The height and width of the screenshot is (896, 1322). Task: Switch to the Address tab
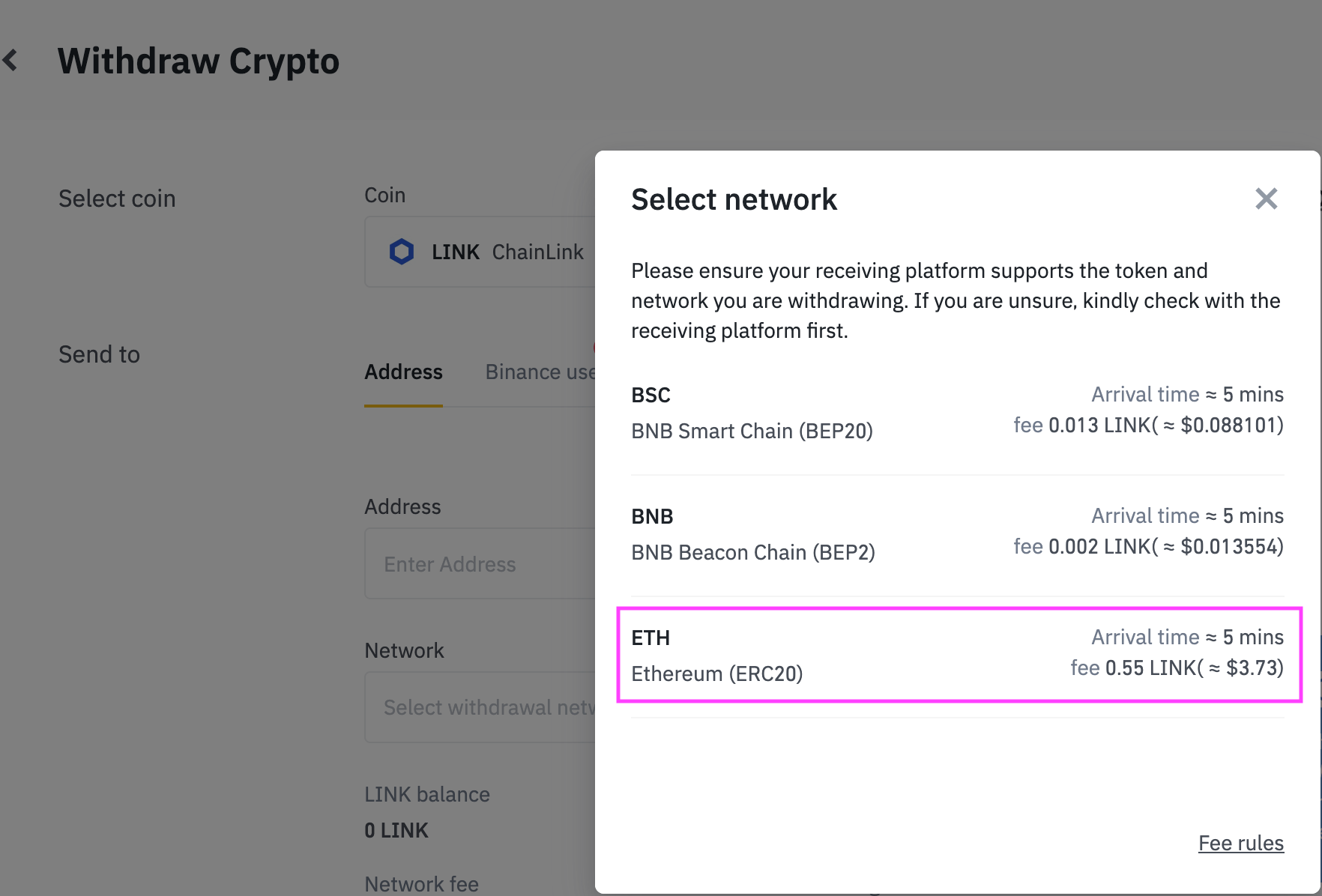(x=403, y=372)
